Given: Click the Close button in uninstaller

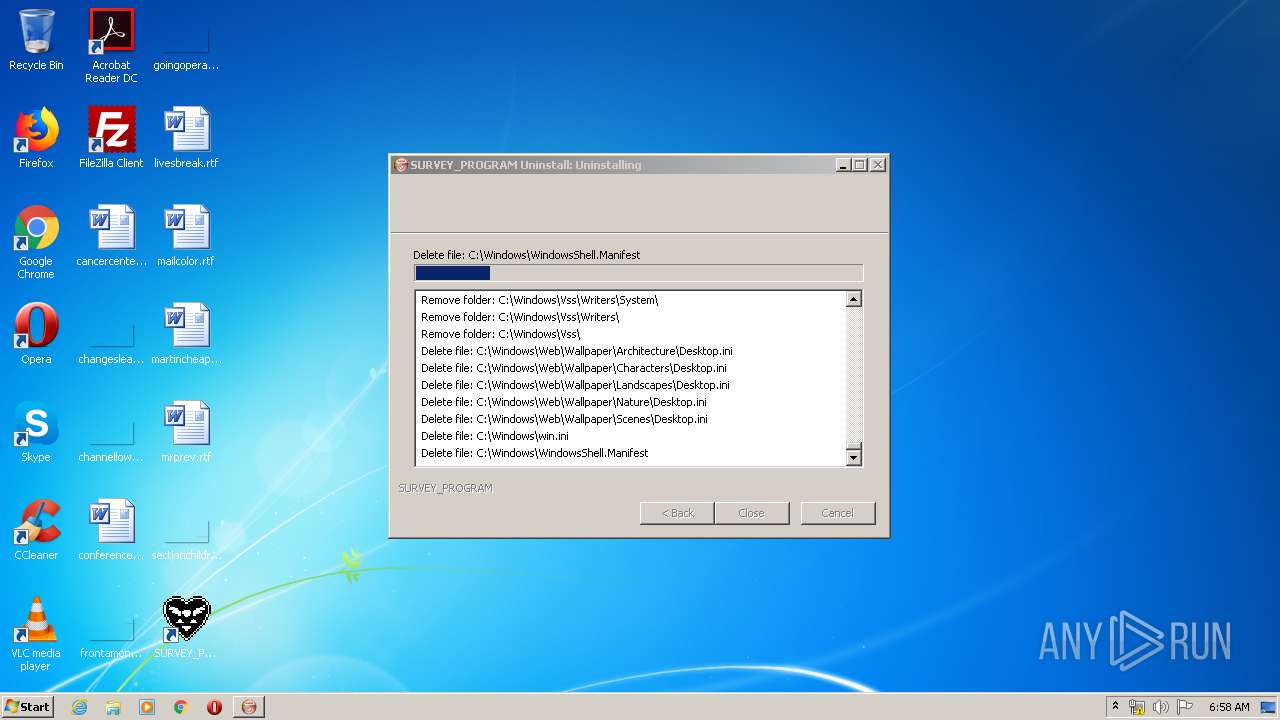Looking at the screenshot, I should (751, 513).
